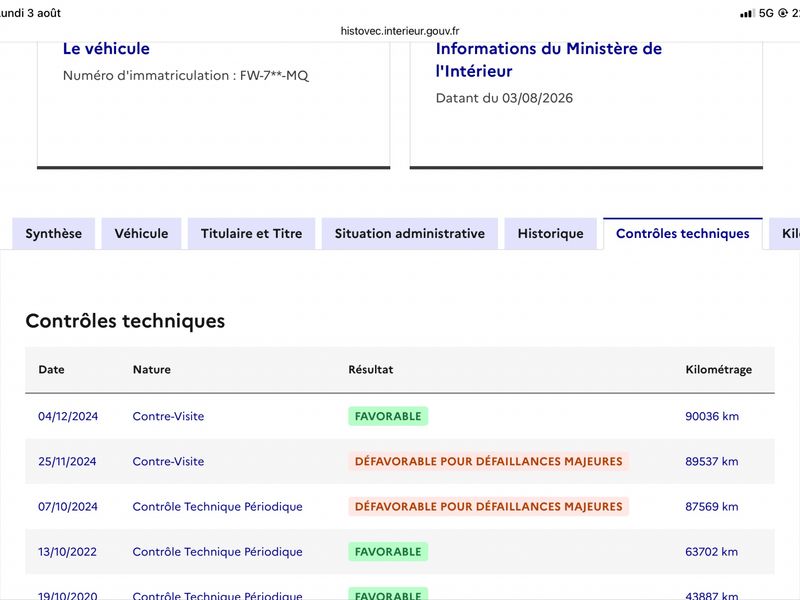Viewport: 800px width, 600px height.
Task: Open the Synthèse tab
Action: tap(54, 234)
